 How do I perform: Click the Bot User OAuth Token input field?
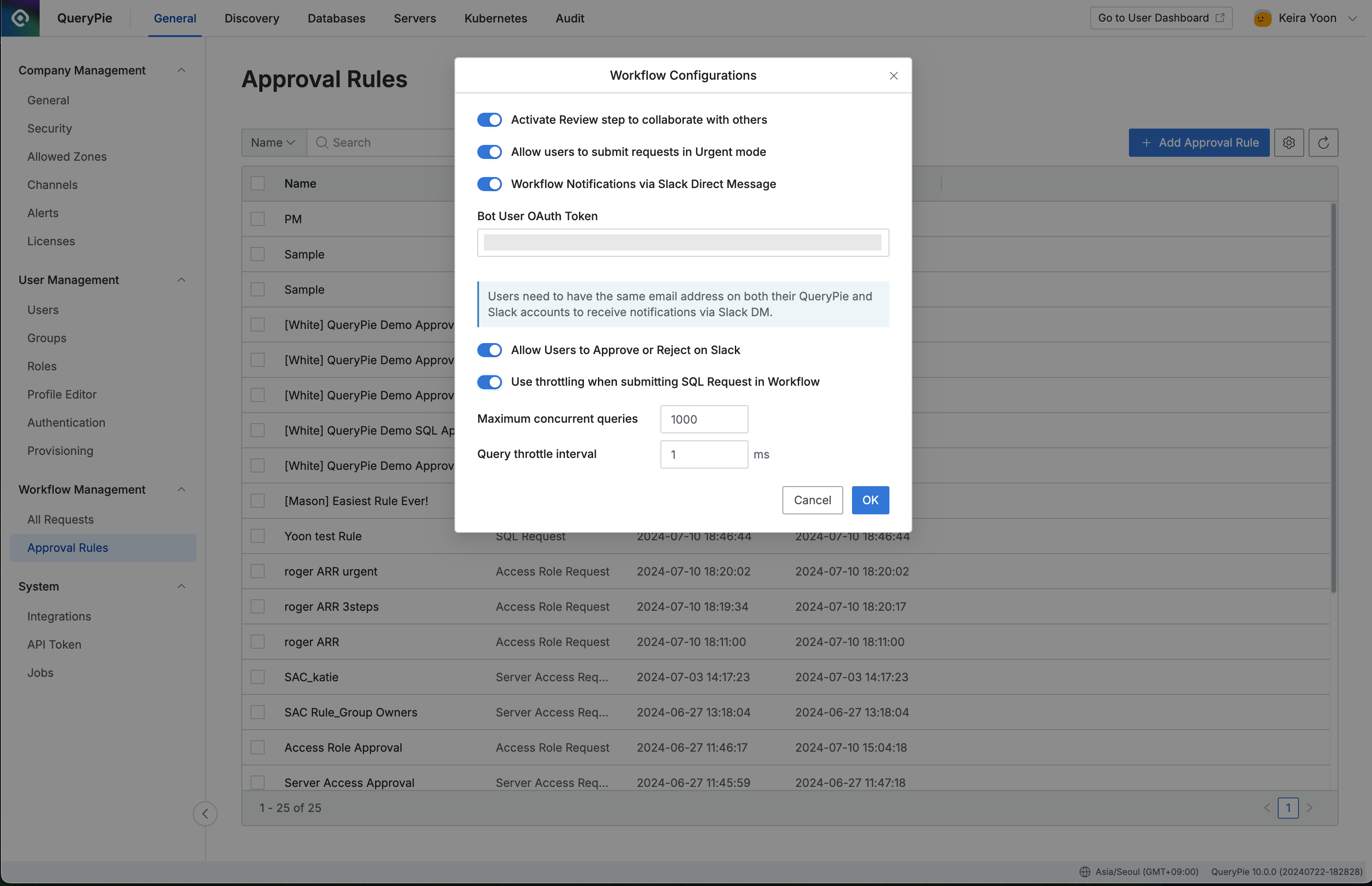coord(683,242)
